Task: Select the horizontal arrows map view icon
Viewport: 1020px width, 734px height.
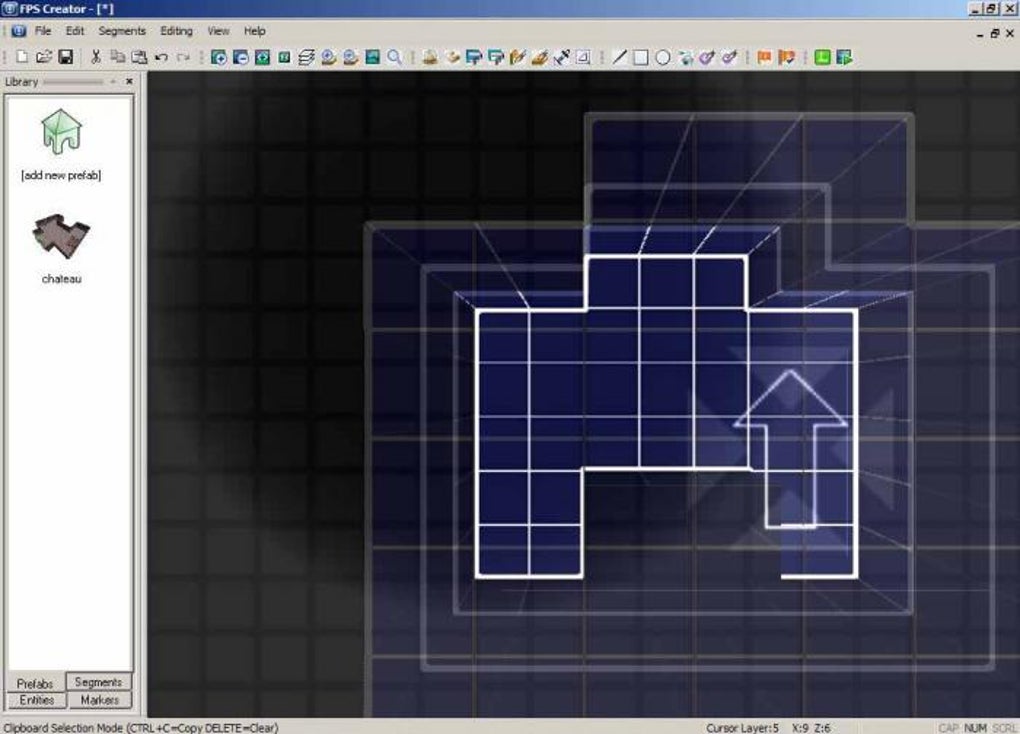Action: coord(262,57)
